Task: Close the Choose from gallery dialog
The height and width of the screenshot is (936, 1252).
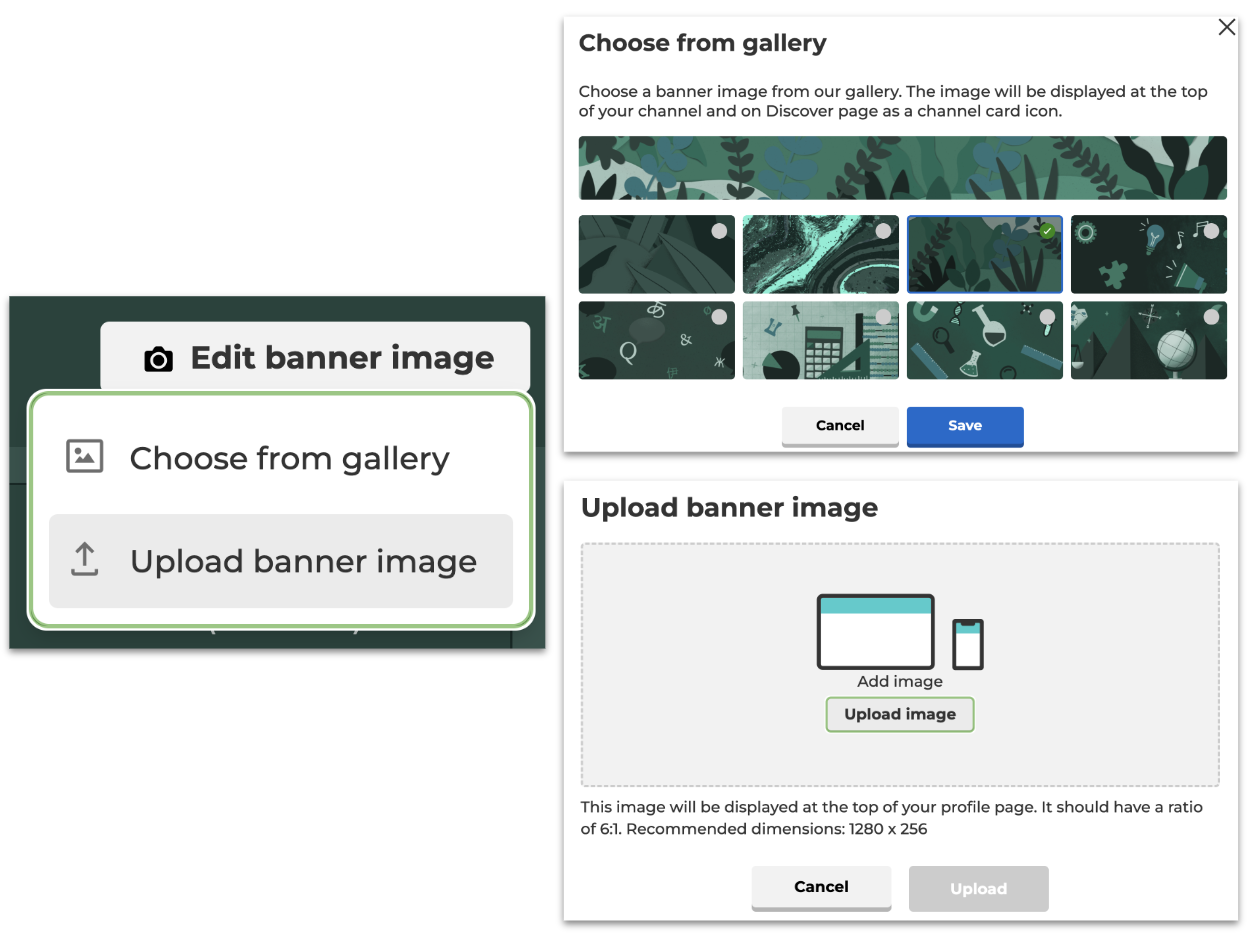Action: [1226, 28]
